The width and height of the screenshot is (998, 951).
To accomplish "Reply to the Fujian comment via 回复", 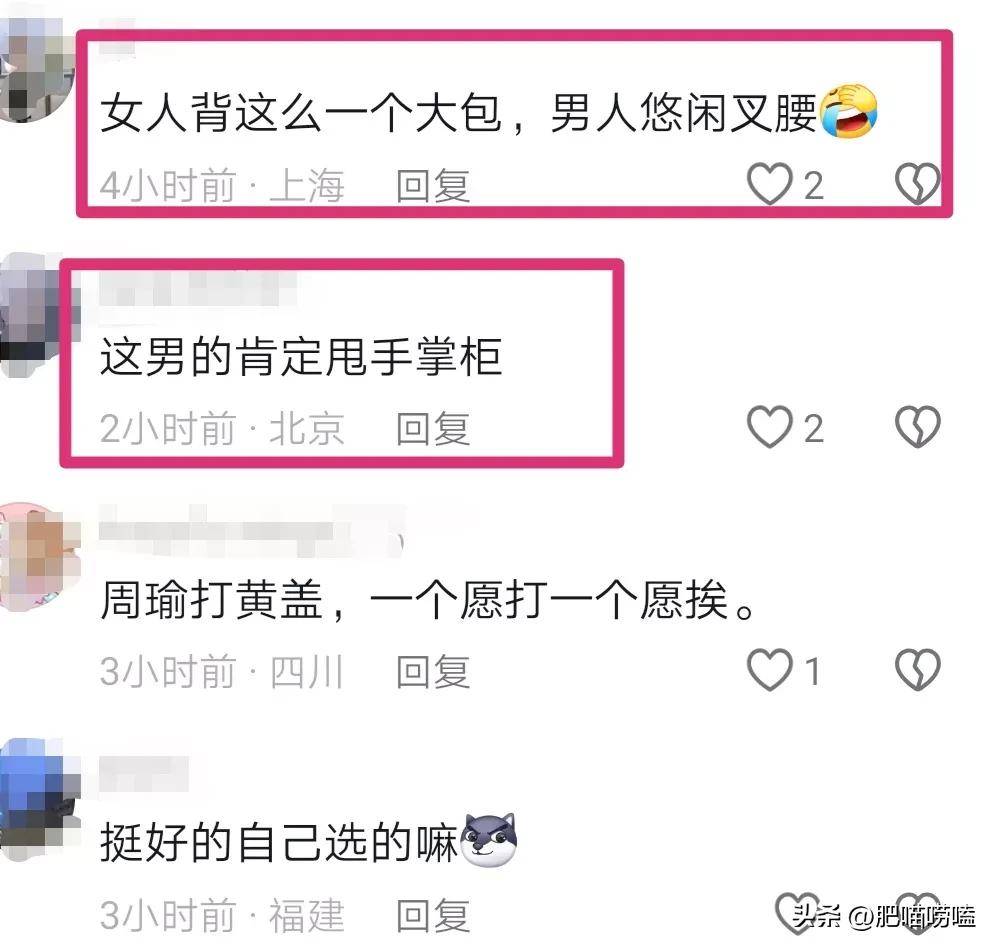I will click(433, 915).
